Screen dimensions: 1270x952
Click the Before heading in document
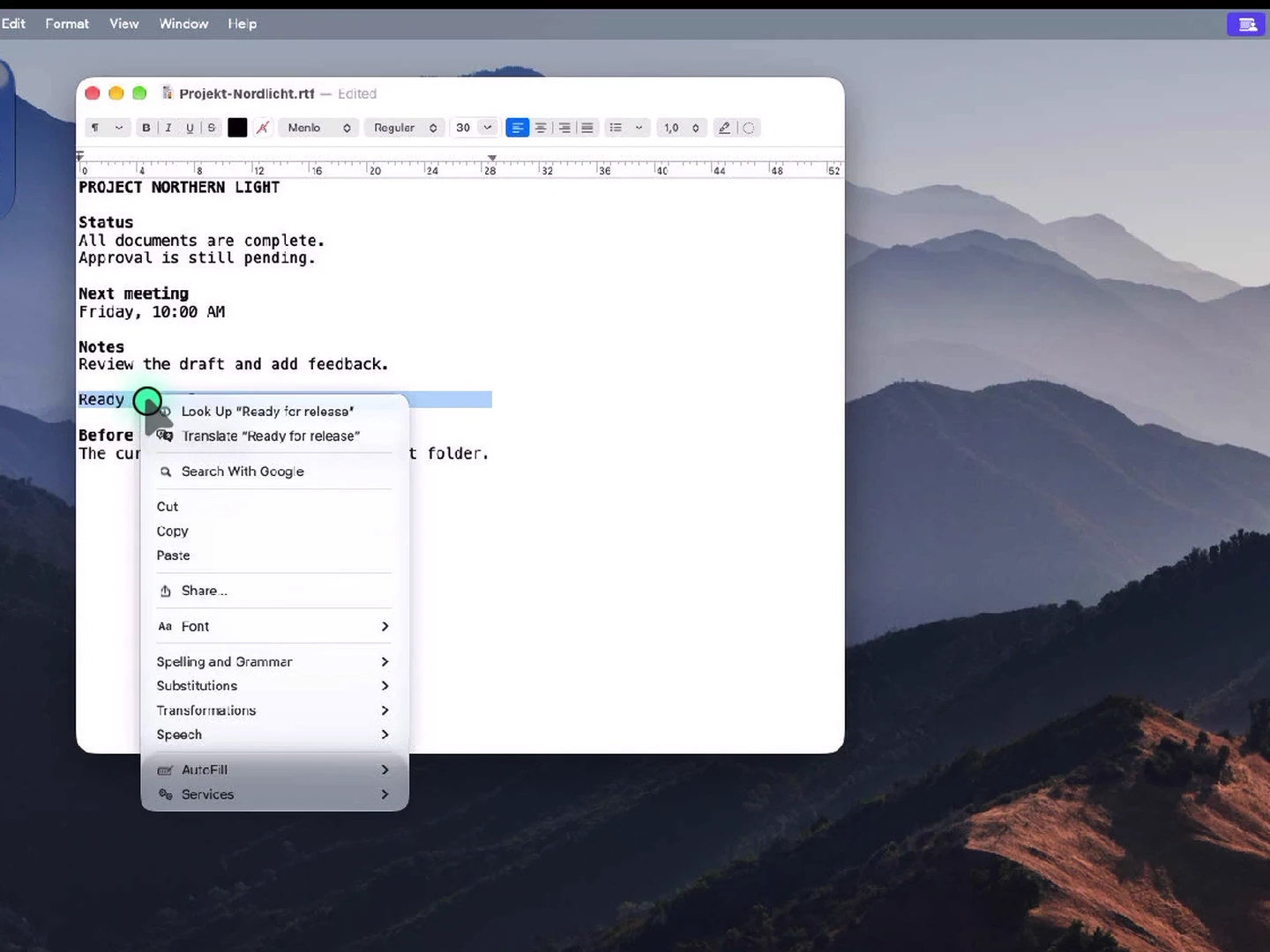tap(106, 435)
